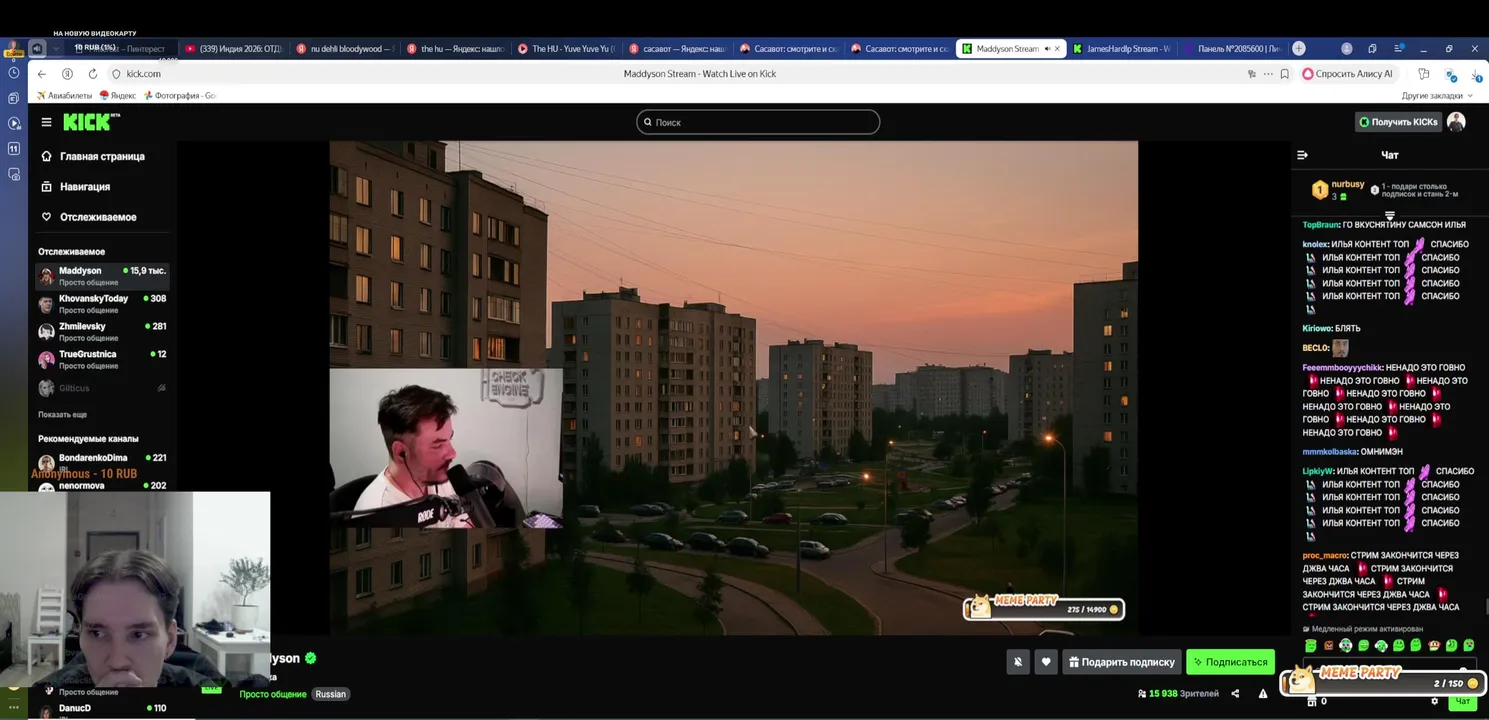Open Zhmilevsky channel in followed list
Image resolution: width=1489 pixels, height=720 pixels.
tap(102, 332)
